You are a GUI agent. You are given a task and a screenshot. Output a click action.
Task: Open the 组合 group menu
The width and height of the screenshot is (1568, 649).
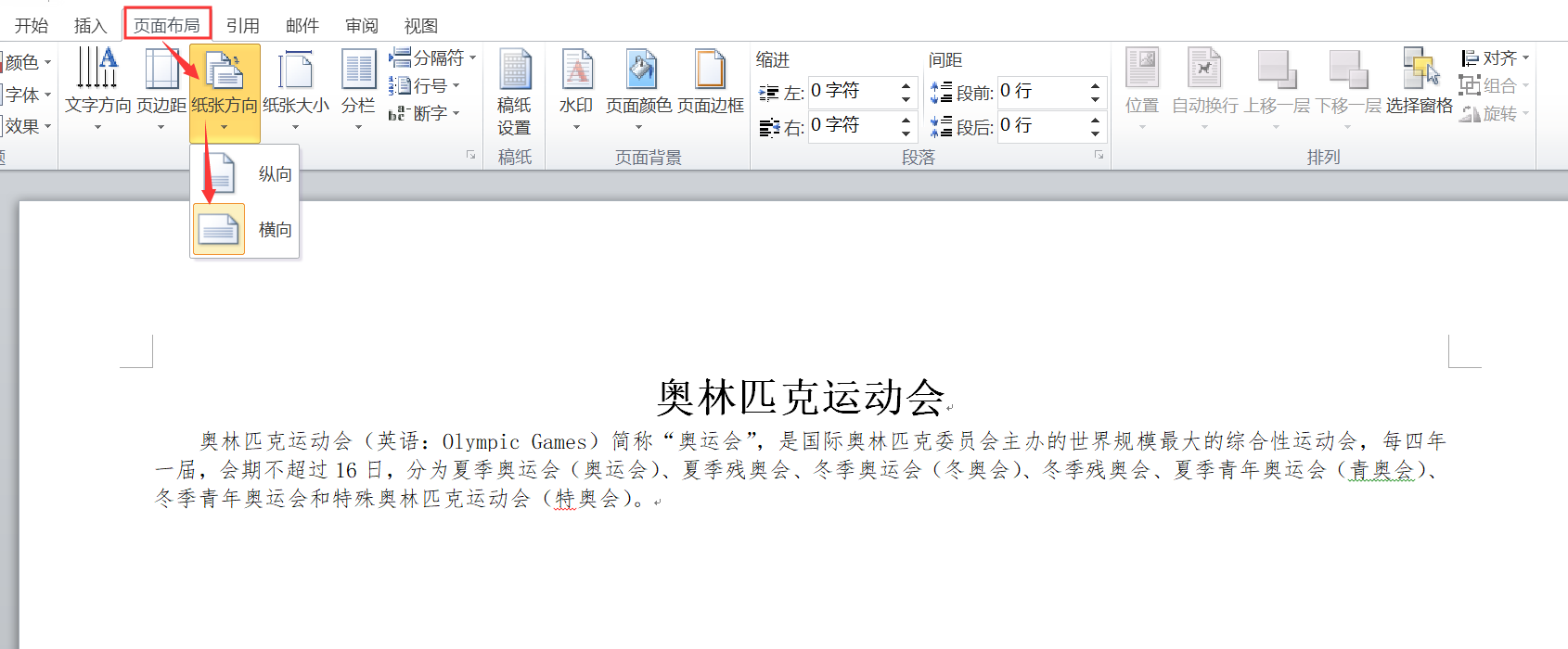pos(1495,85)
